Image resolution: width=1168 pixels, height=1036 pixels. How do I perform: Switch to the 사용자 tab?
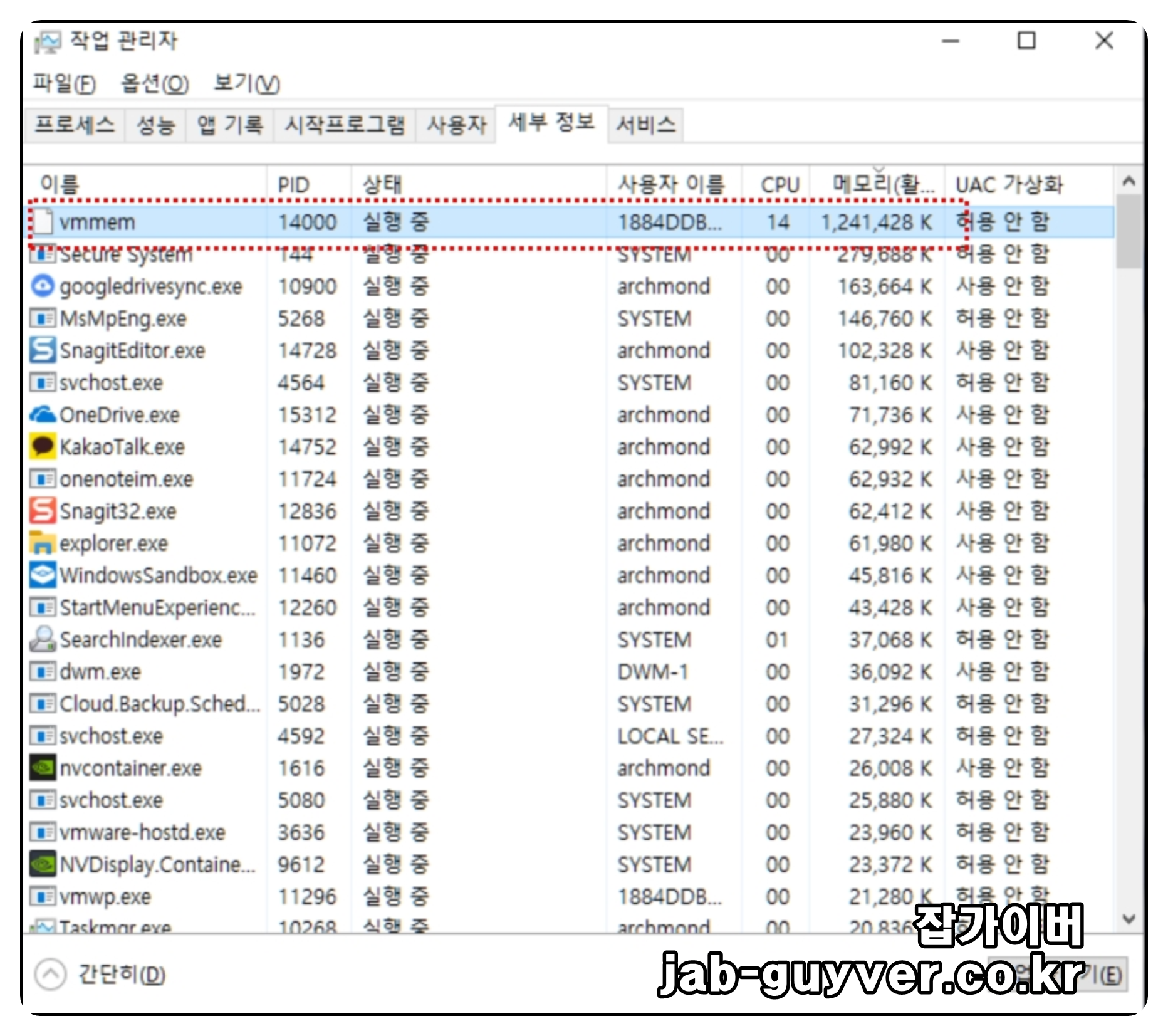(456, 125)
